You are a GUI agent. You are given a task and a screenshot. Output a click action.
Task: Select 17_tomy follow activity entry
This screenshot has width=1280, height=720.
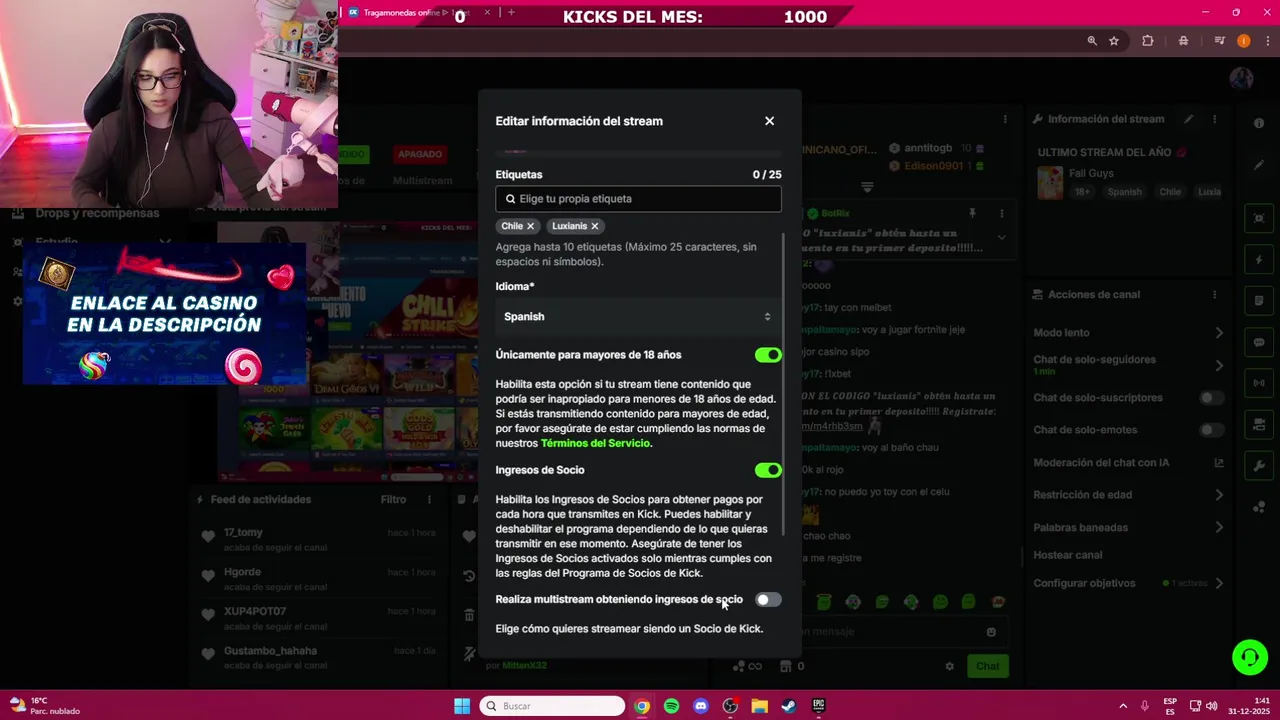pos(317,540)
